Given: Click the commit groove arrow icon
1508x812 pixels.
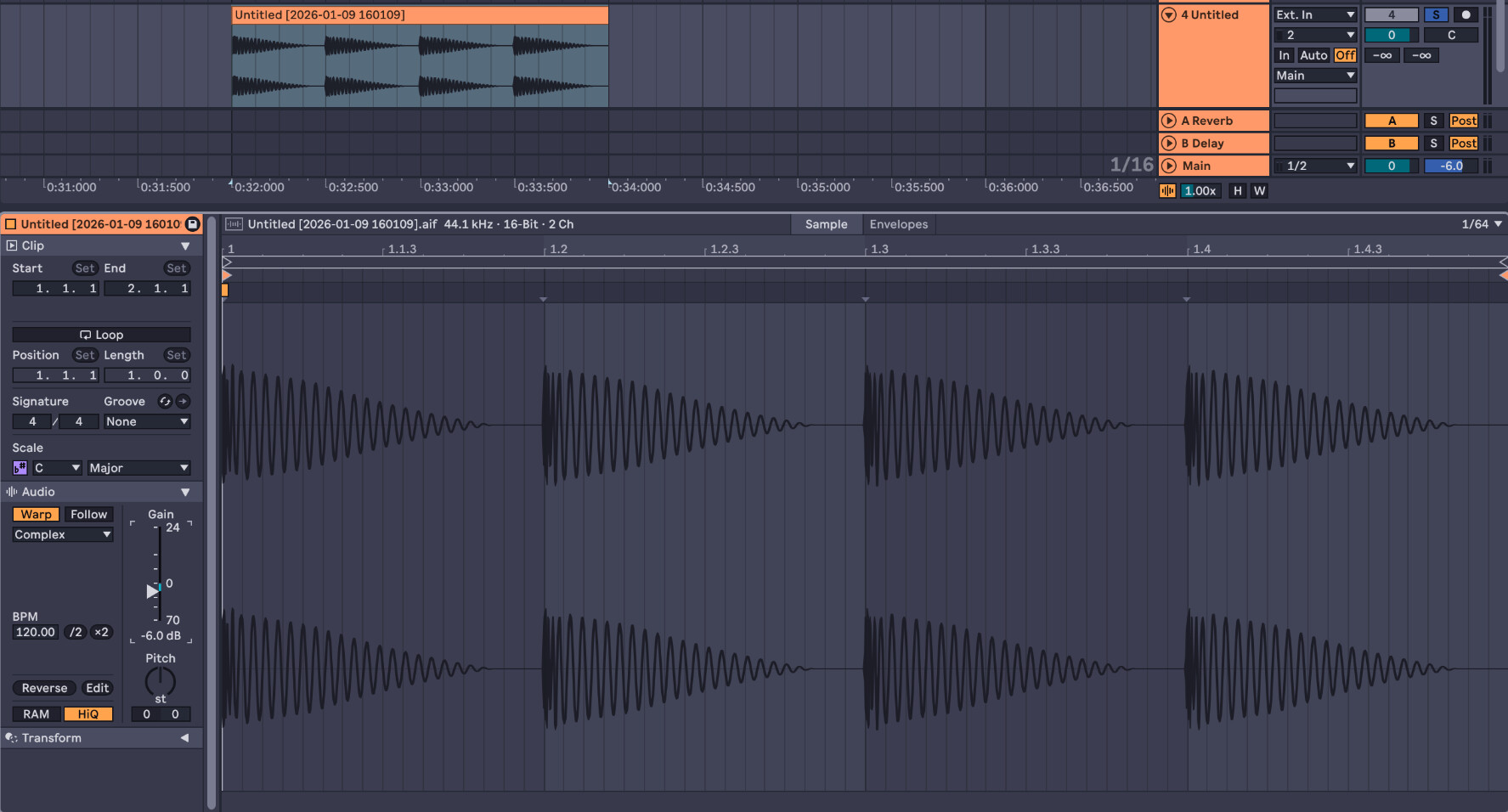Looking at the screenshot, I should (x=183, y=402).
